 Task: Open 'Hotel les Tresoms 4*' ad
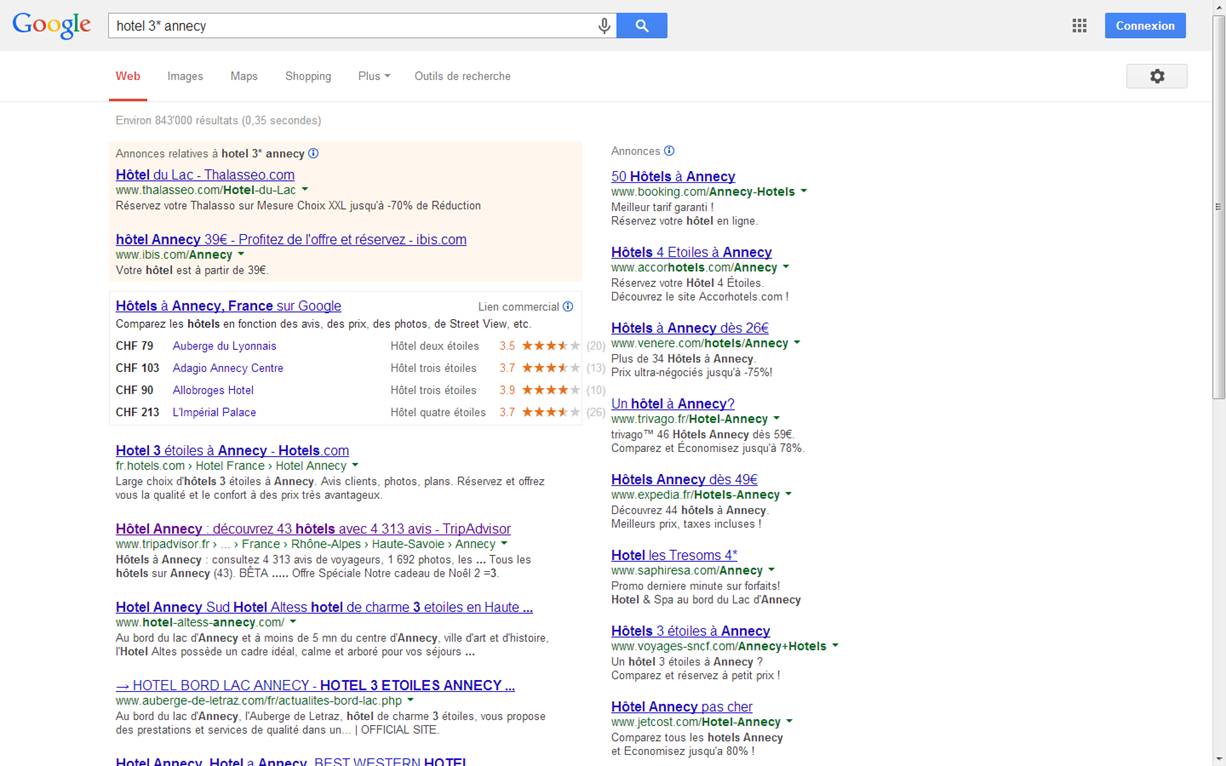674,555
